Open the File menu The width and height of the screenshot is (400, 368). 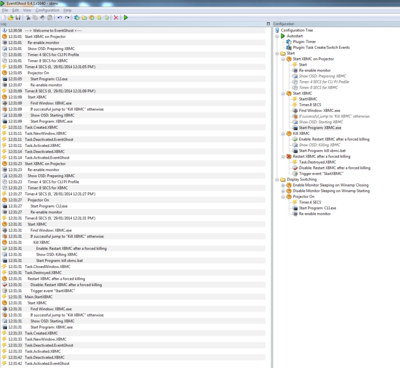(5, 10)
